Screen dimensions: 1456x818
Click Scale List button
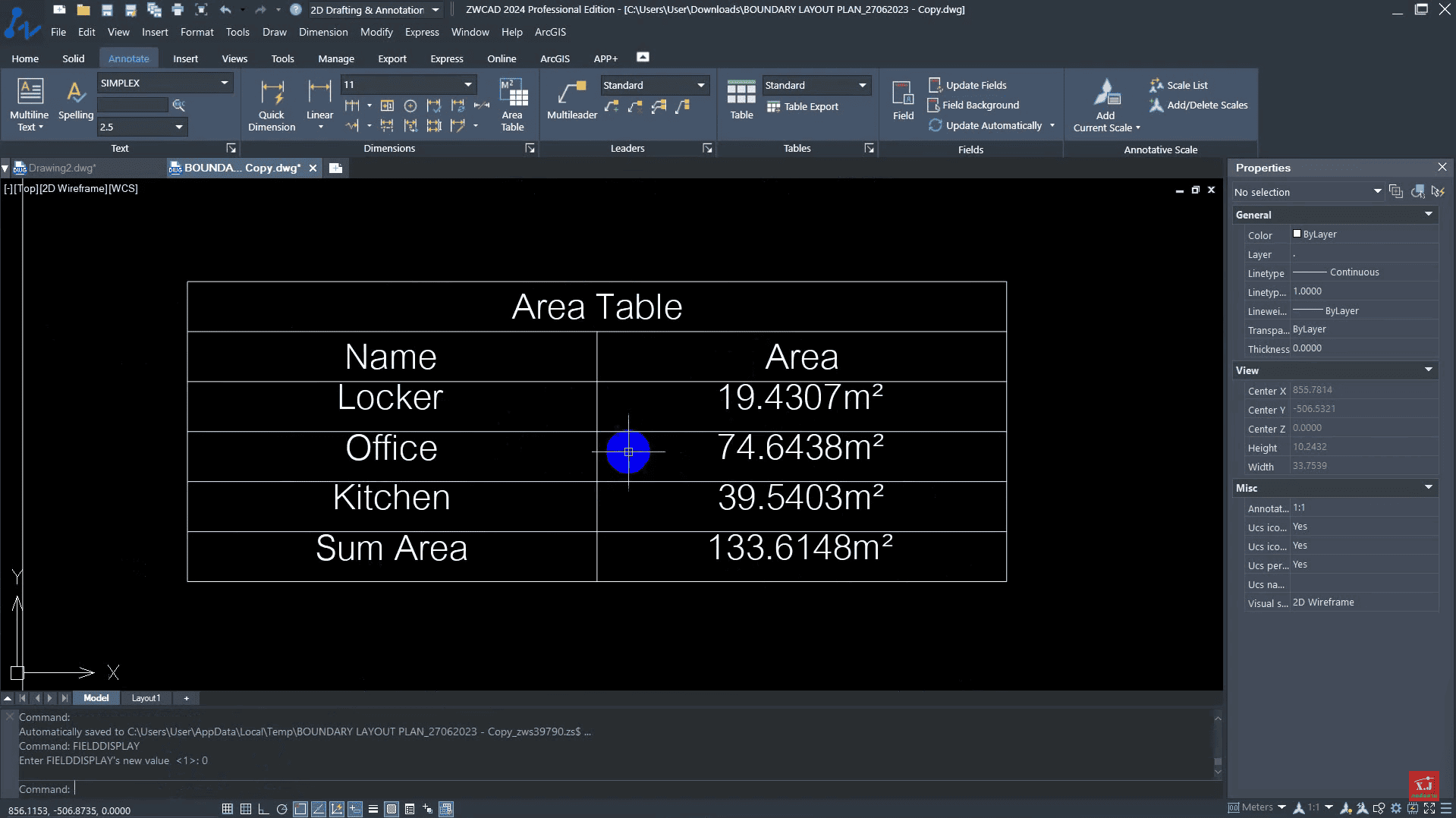1179,85
